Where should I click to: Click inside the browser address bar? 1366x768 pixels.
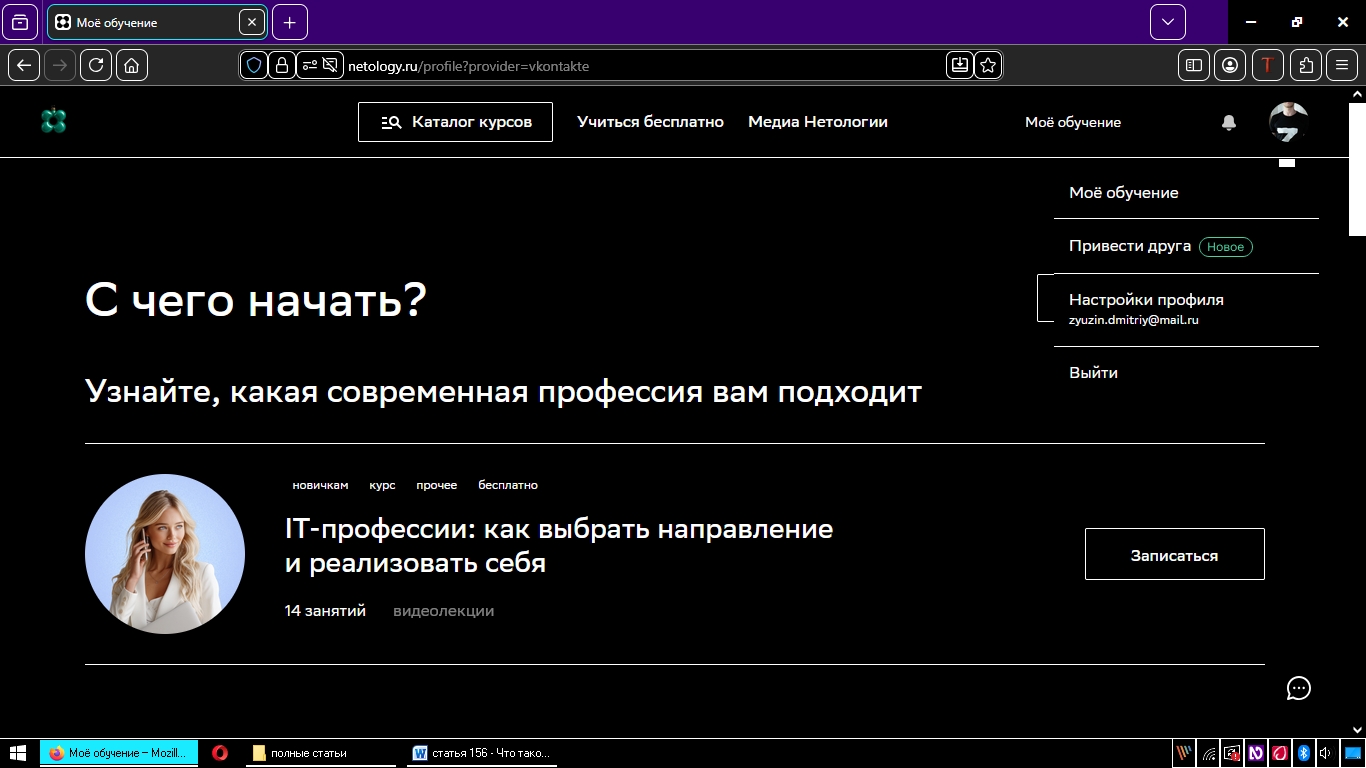tap(600, 65)
